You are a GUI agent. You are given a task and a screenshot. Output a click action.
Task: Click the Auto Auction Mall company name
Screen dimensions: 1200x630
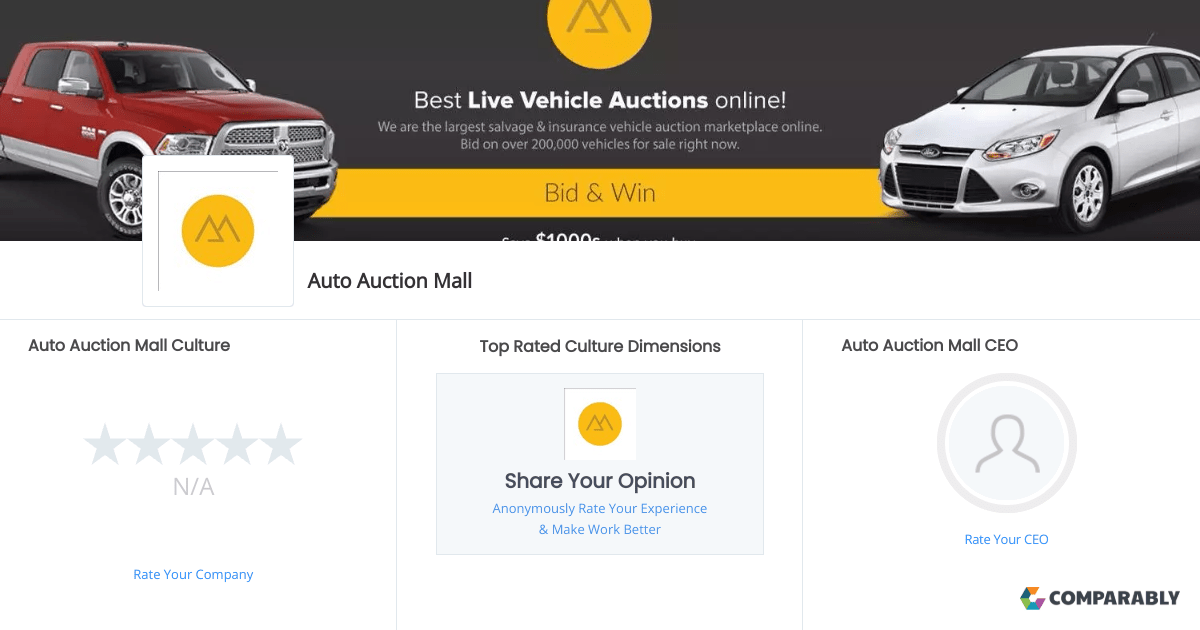coord(389,281)
